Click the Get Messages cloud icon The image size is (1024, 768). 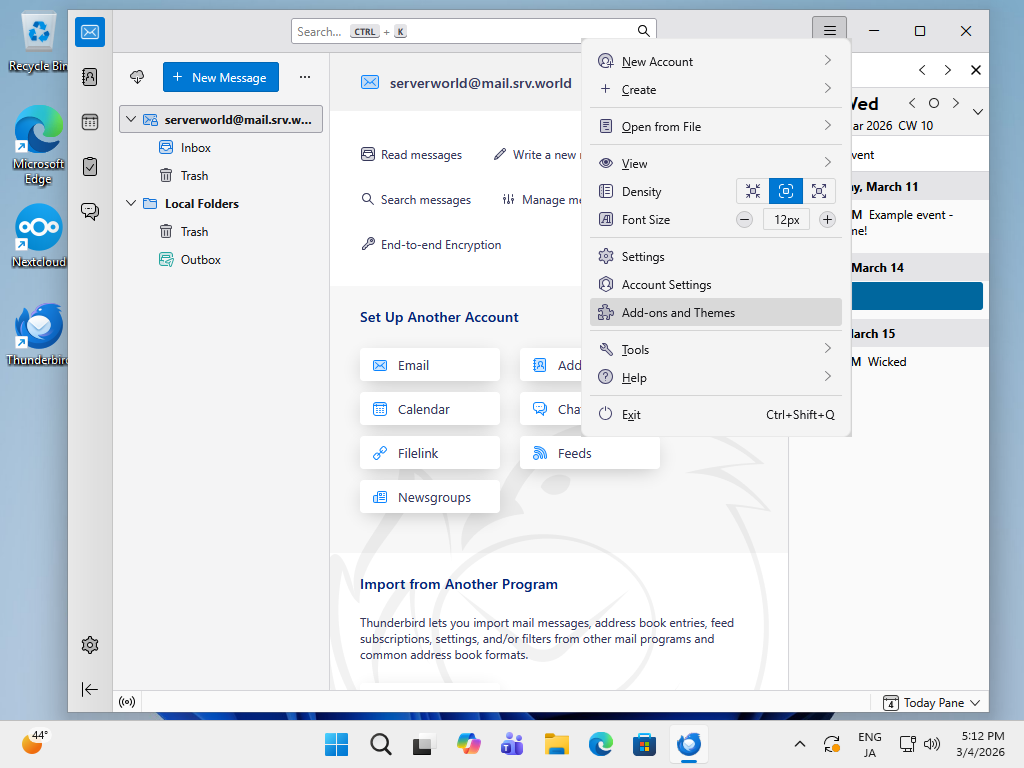137,77
